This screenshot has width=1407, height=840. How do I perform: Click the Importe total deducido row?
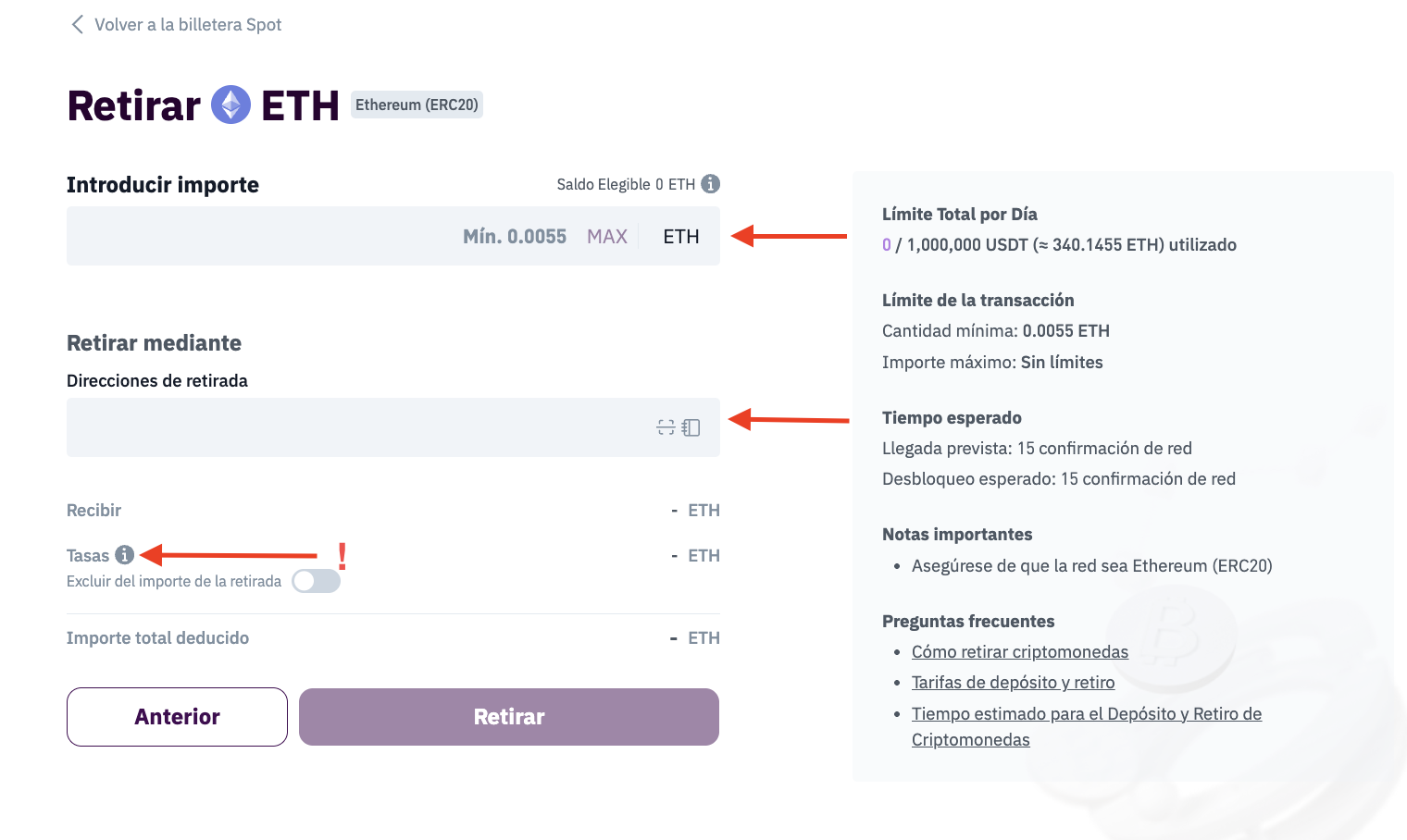click(157, 638)
